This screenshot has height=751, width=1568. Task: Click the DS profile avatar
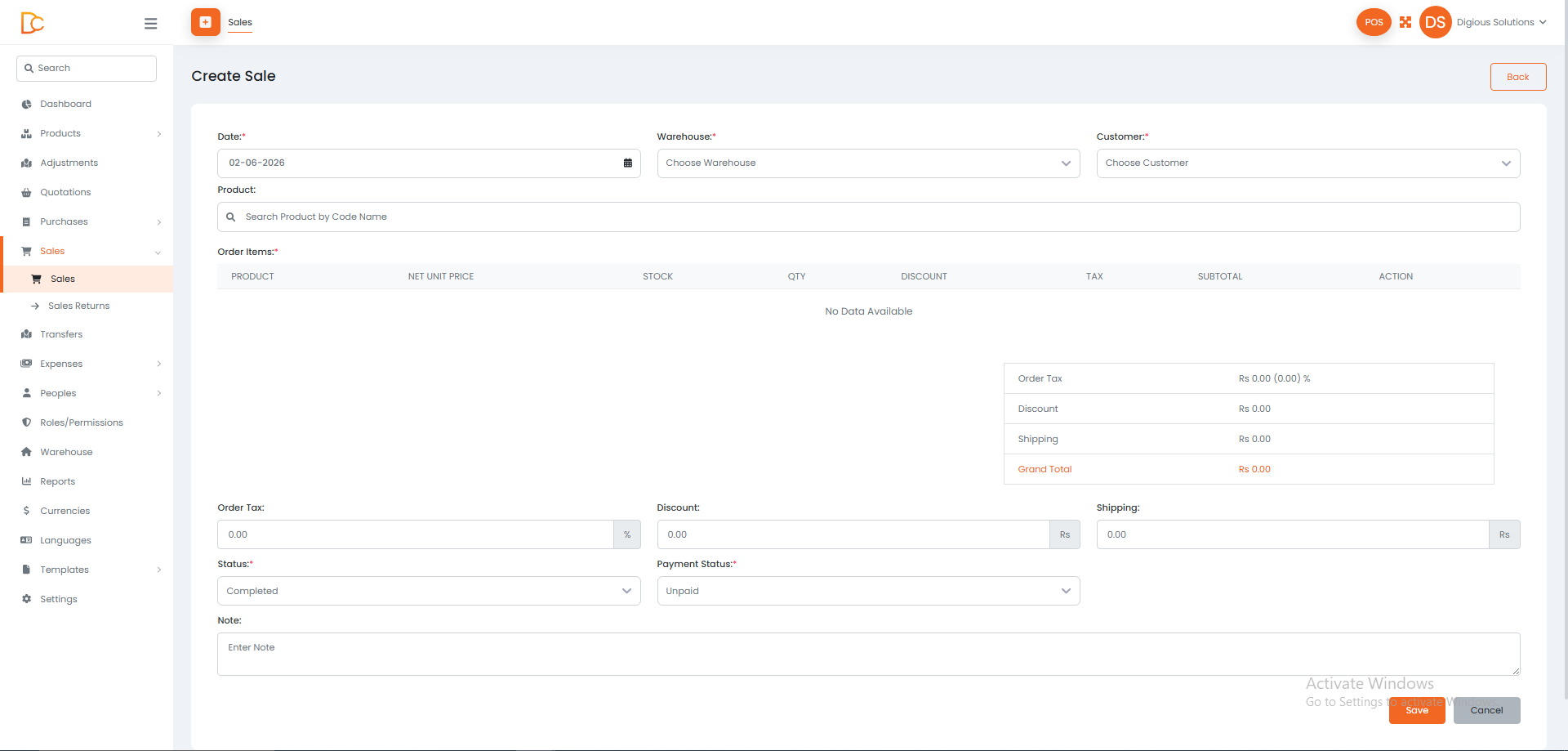tap(1435, 22)
